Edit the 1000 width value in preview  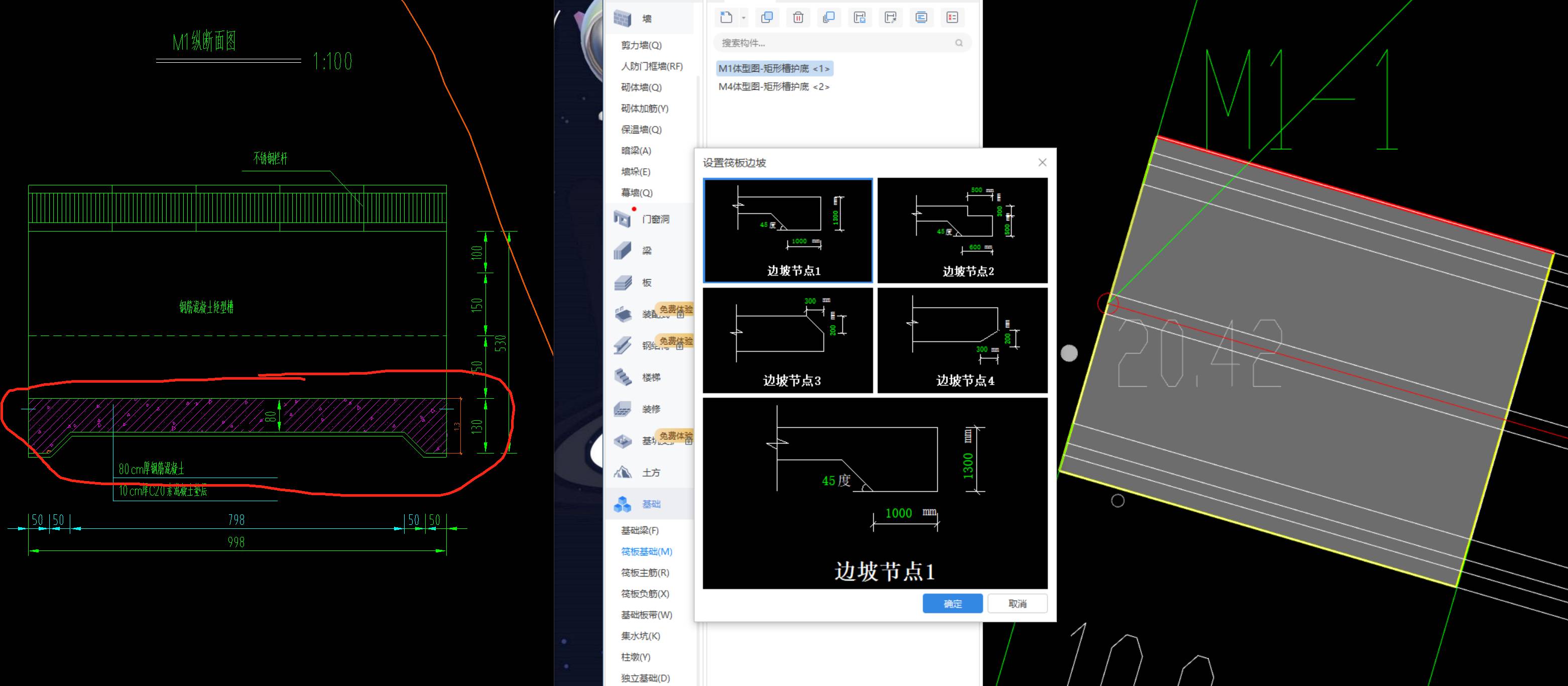[898, 513]
